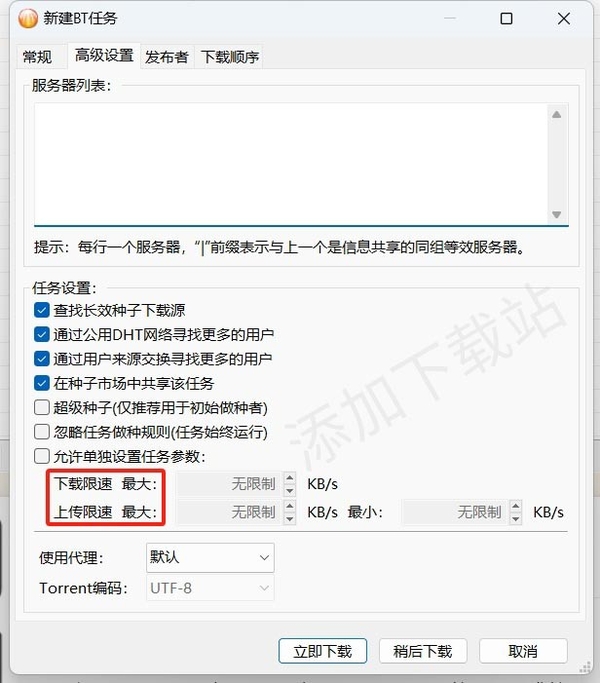Click the BitComet app icon in title bar

click(x=28, y=19)
